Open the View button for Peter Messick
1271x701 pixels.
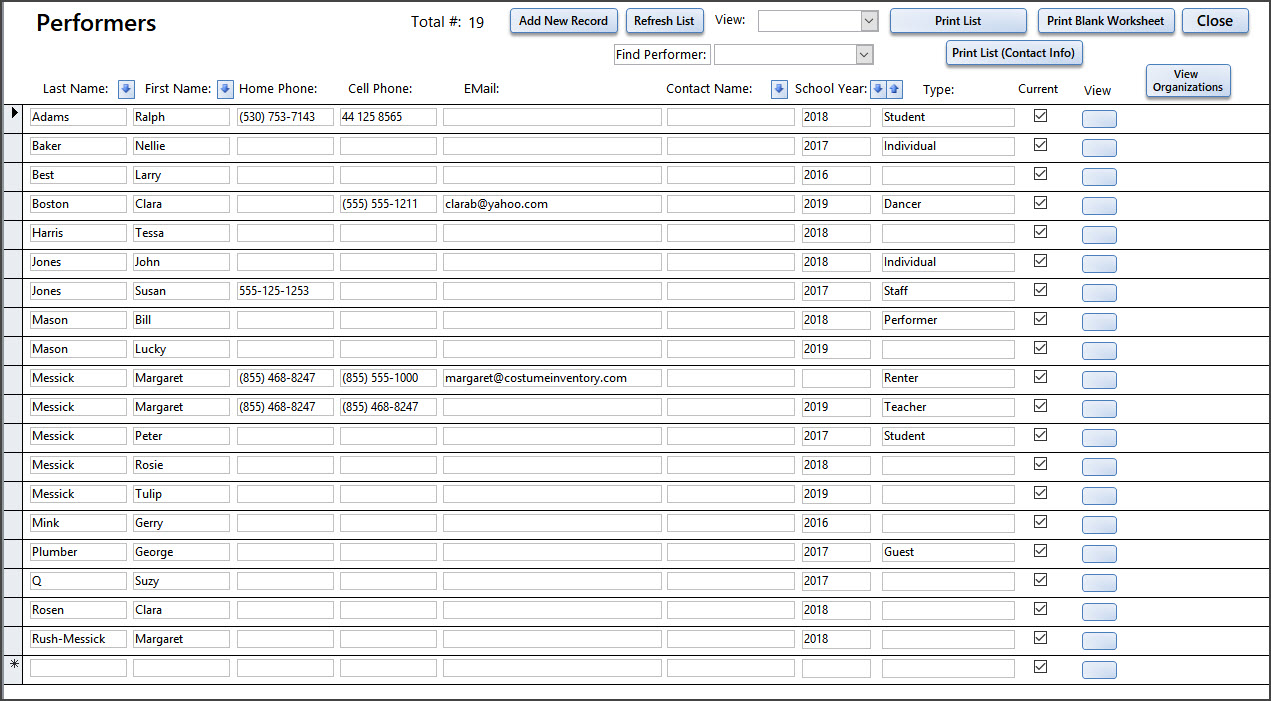(1099, 438)
